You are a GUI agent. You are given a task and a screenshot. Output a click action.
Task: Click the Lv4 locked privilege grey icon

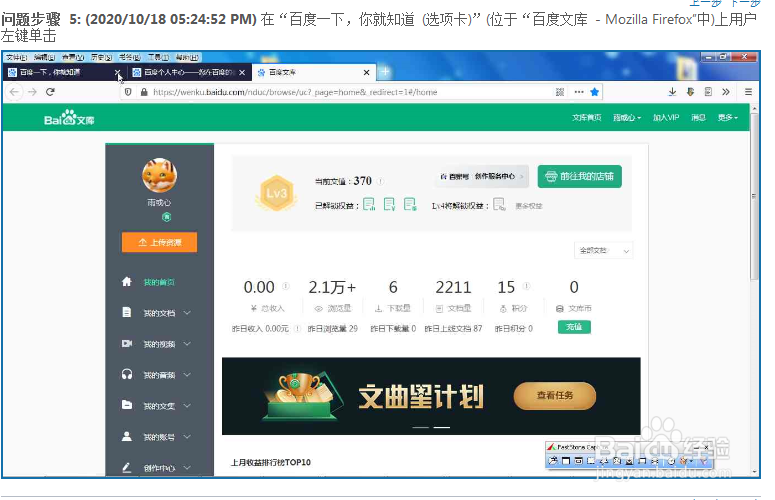pos(499,204)
